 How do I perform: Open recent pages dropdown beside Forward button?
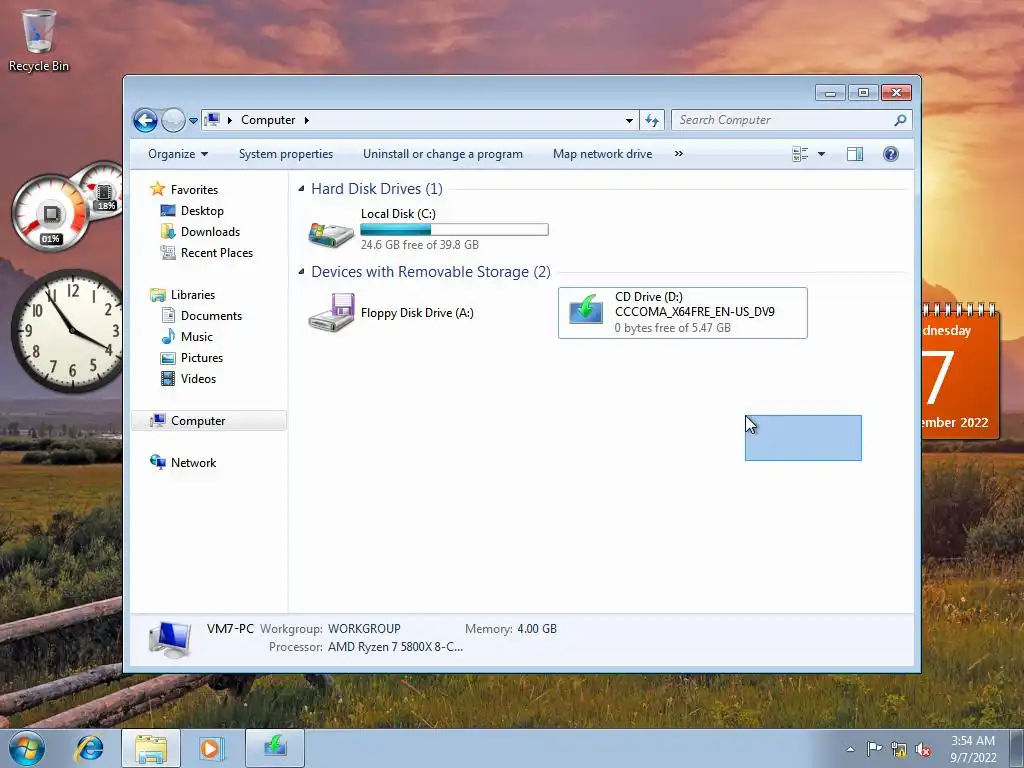[193, 121]
